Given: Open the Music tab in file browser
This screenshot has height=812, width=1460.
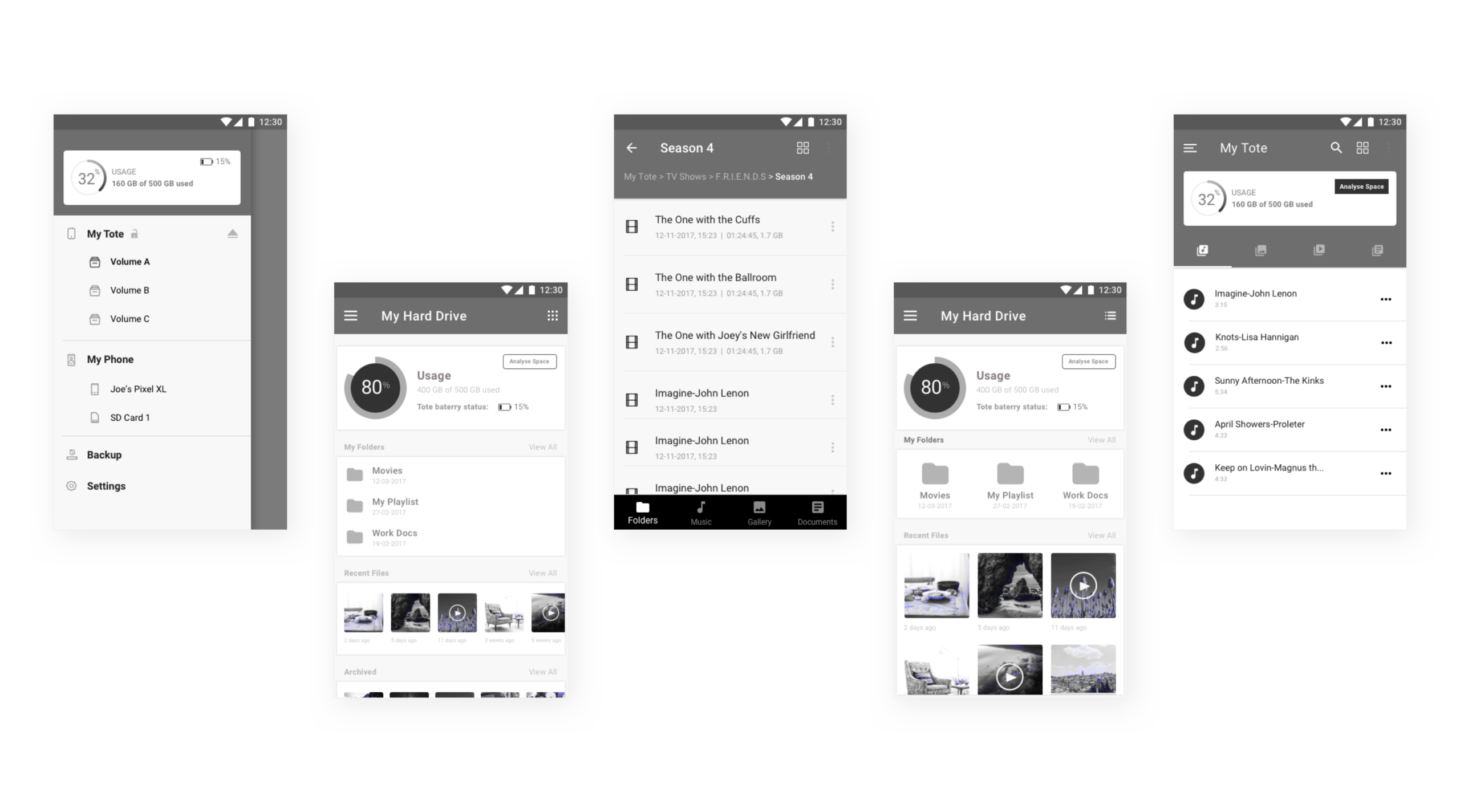Looking at the screenshot, I should click(x=700, y=512).
